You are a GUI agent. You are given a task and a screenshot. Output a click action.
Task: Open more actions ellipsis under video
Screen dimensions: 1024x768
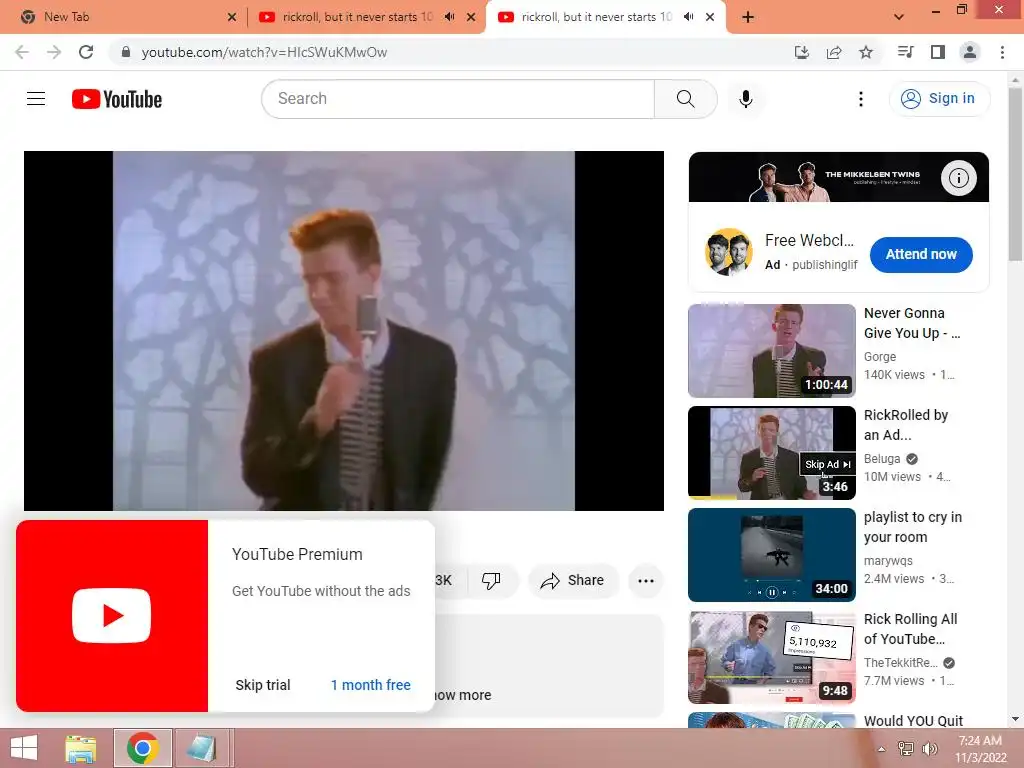pos(646,580)
